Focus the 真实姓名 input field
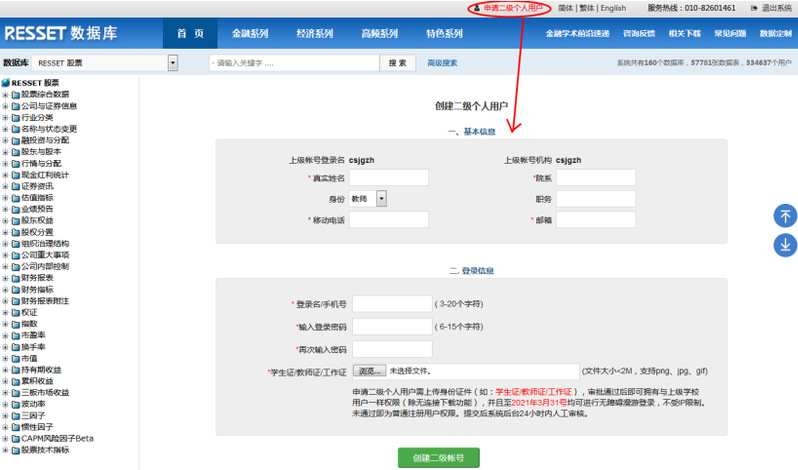This screenshot has width=798, height=470. tap(389, 178)
